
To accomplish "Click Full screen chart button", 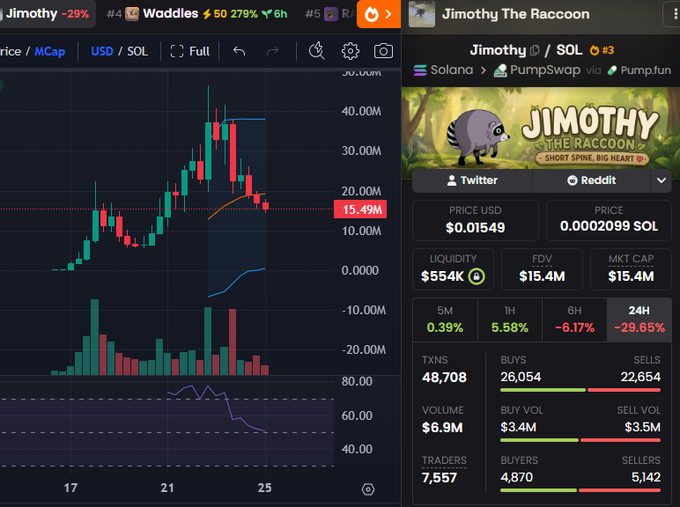I will coord(190,51).
